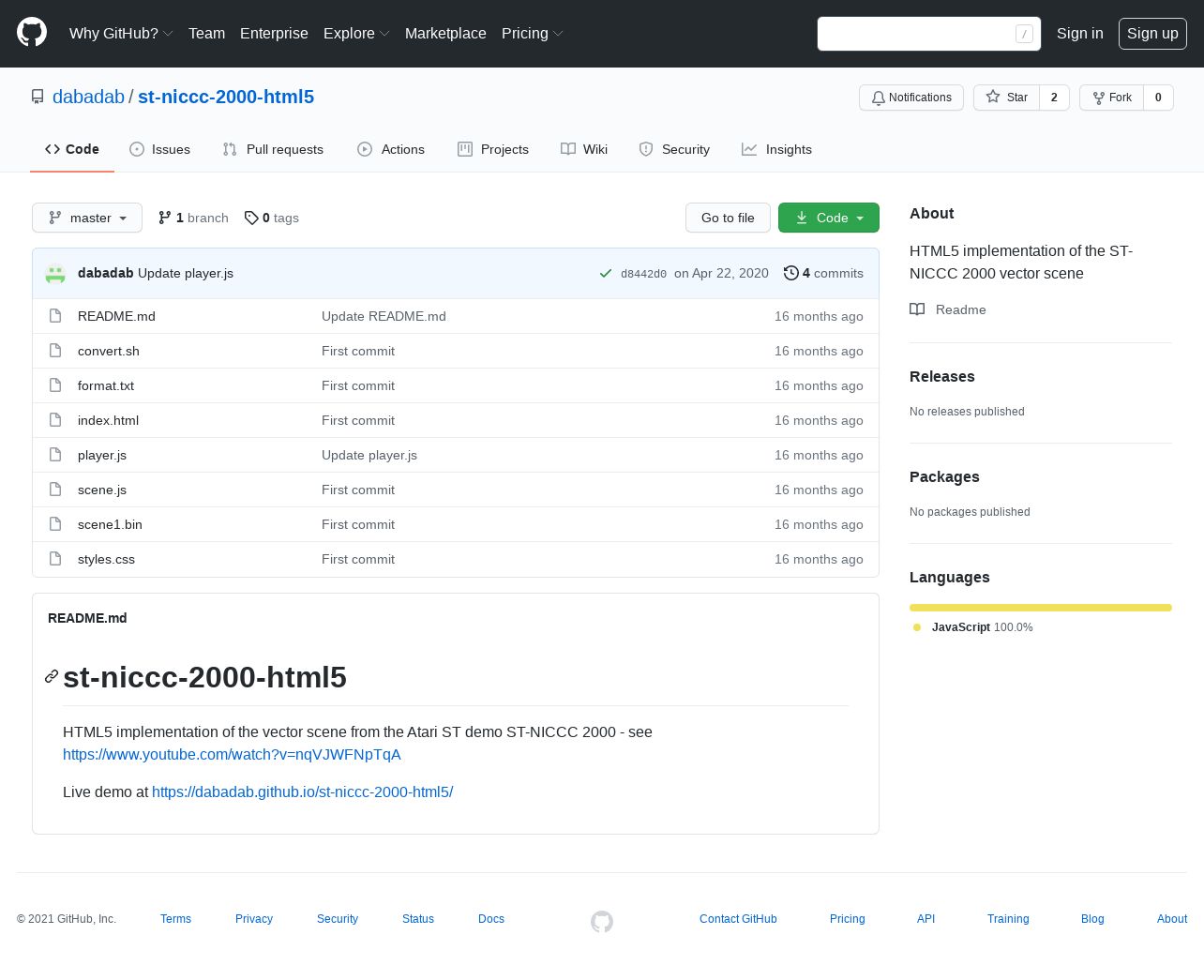
Task: Click the st-niccc-2000-html5 repository name link
Action: click(x=226, y=97)
